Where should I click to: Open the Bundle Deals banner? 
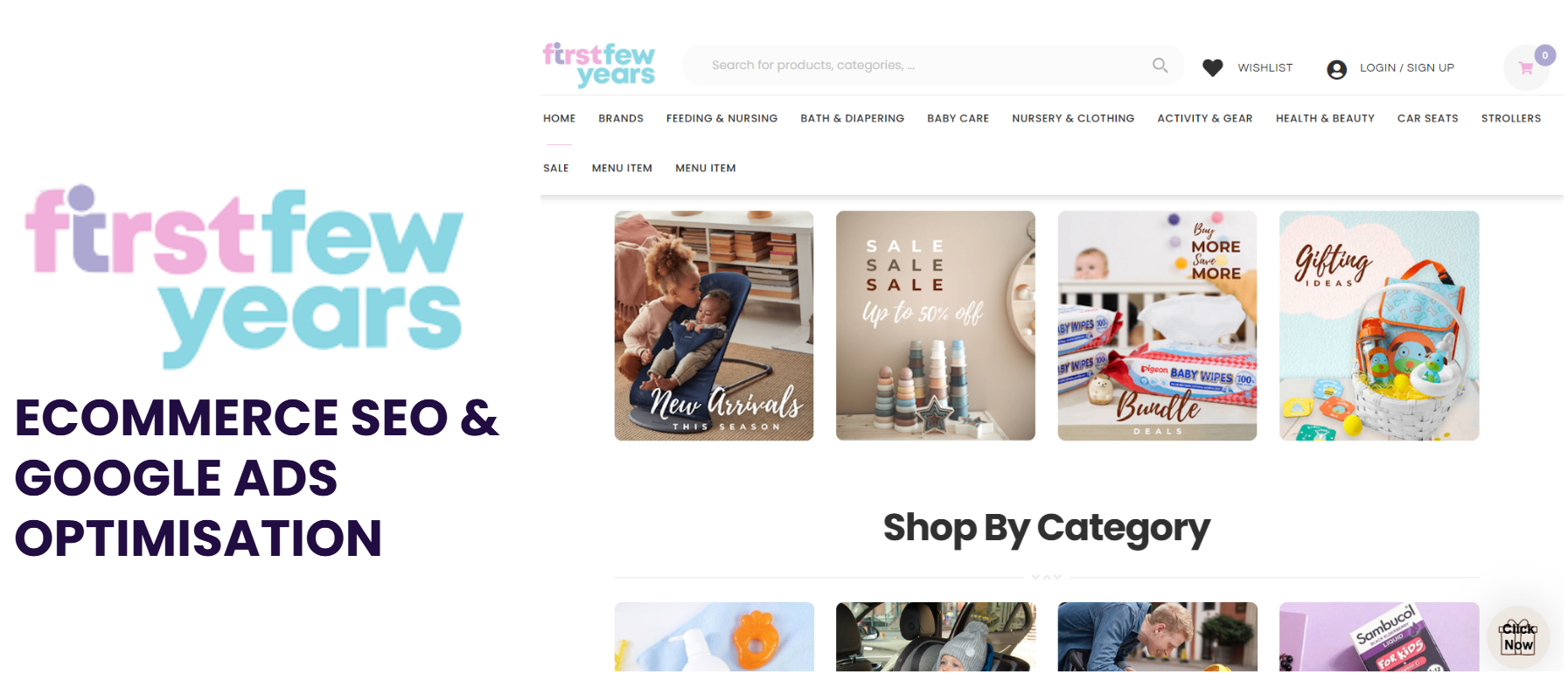(x=1157, y=325)
